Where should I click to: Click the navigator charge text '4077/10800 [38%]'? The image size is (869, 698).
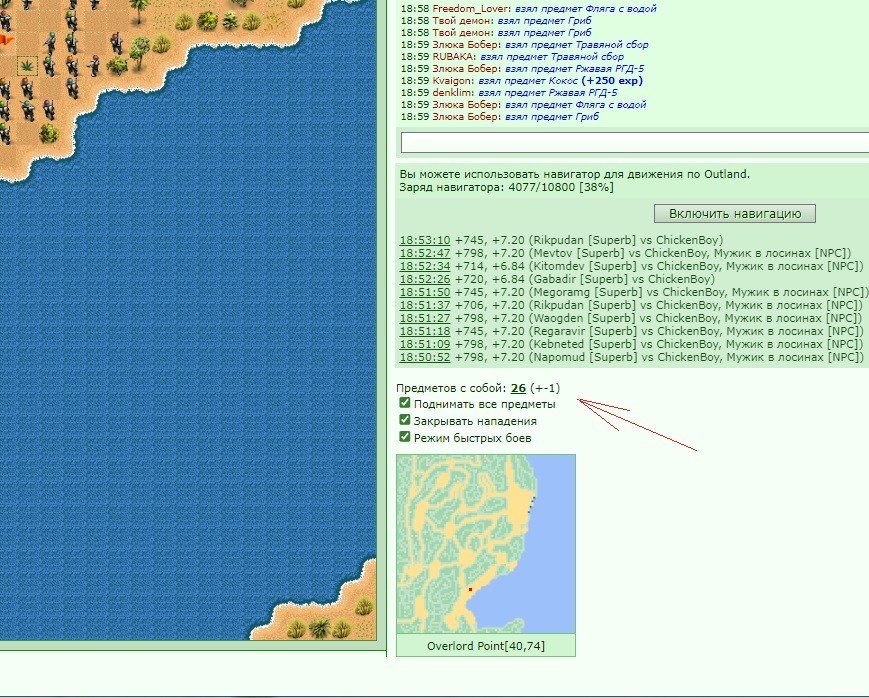click(561, 187)
